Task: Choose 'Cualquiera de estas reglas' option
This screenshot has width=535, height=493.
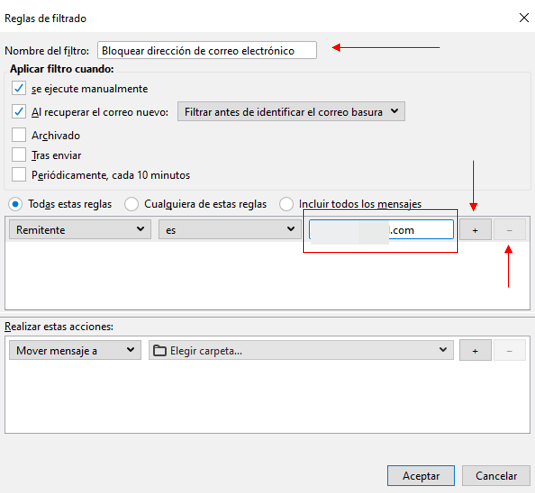Action: 131,204
